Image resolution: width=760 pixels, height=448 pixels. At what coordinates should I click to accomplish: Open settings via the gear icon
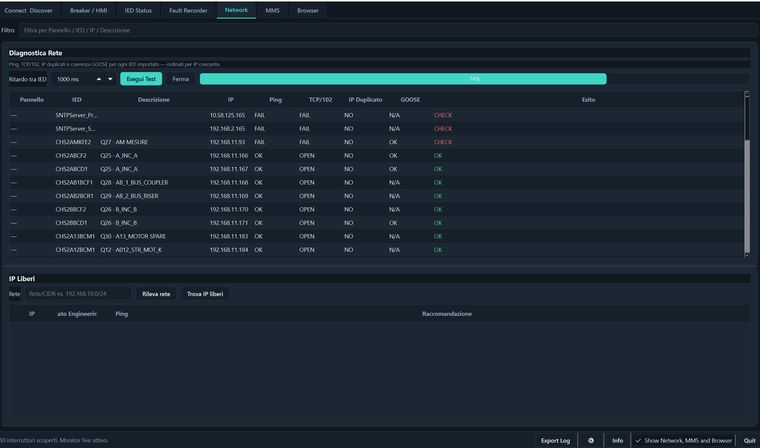(591, 440)
